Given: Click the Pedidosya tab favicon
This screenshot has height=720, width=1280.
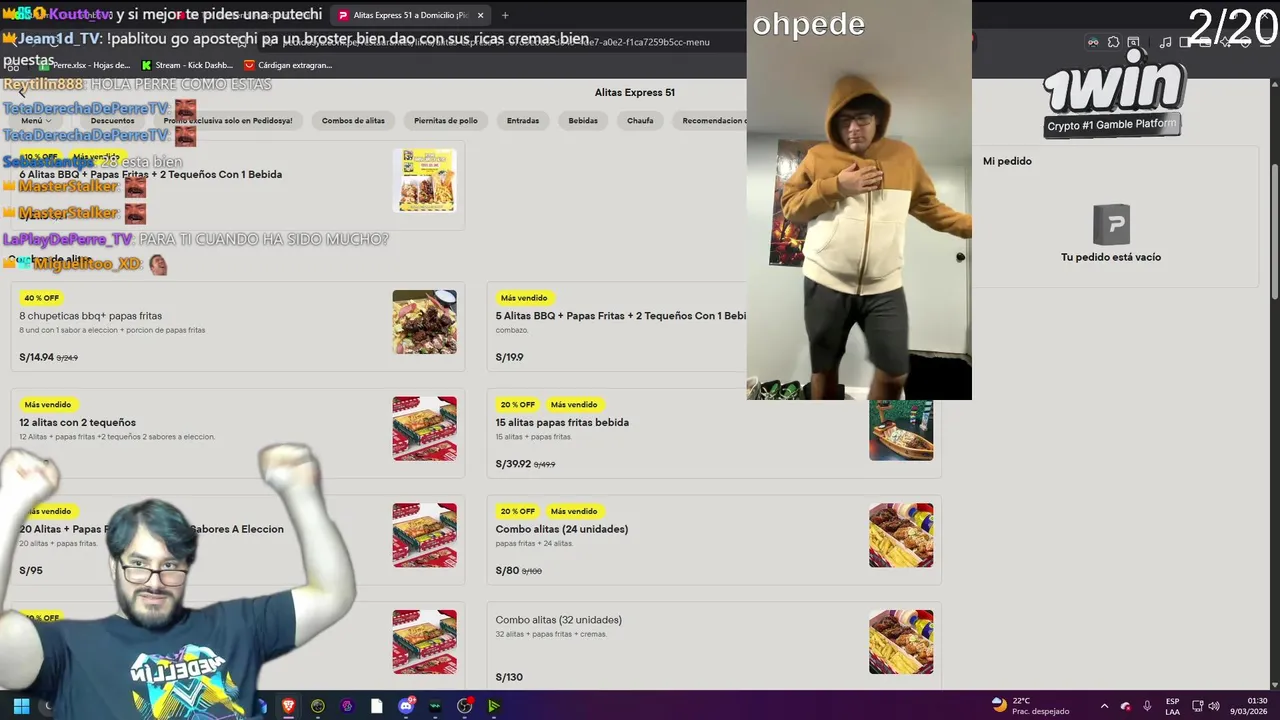Looking at the screenshot, I should click(343, 15).
